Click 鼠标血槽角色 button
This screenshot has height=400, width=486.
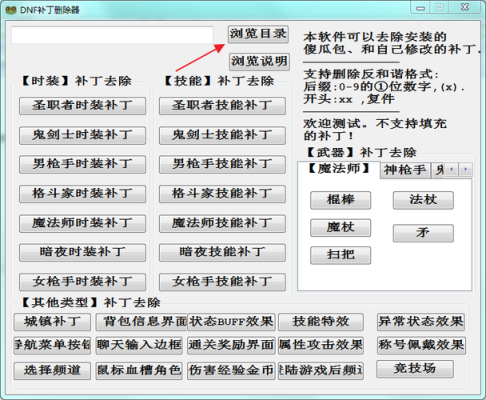pyautogui.click(x=139, y=371)
